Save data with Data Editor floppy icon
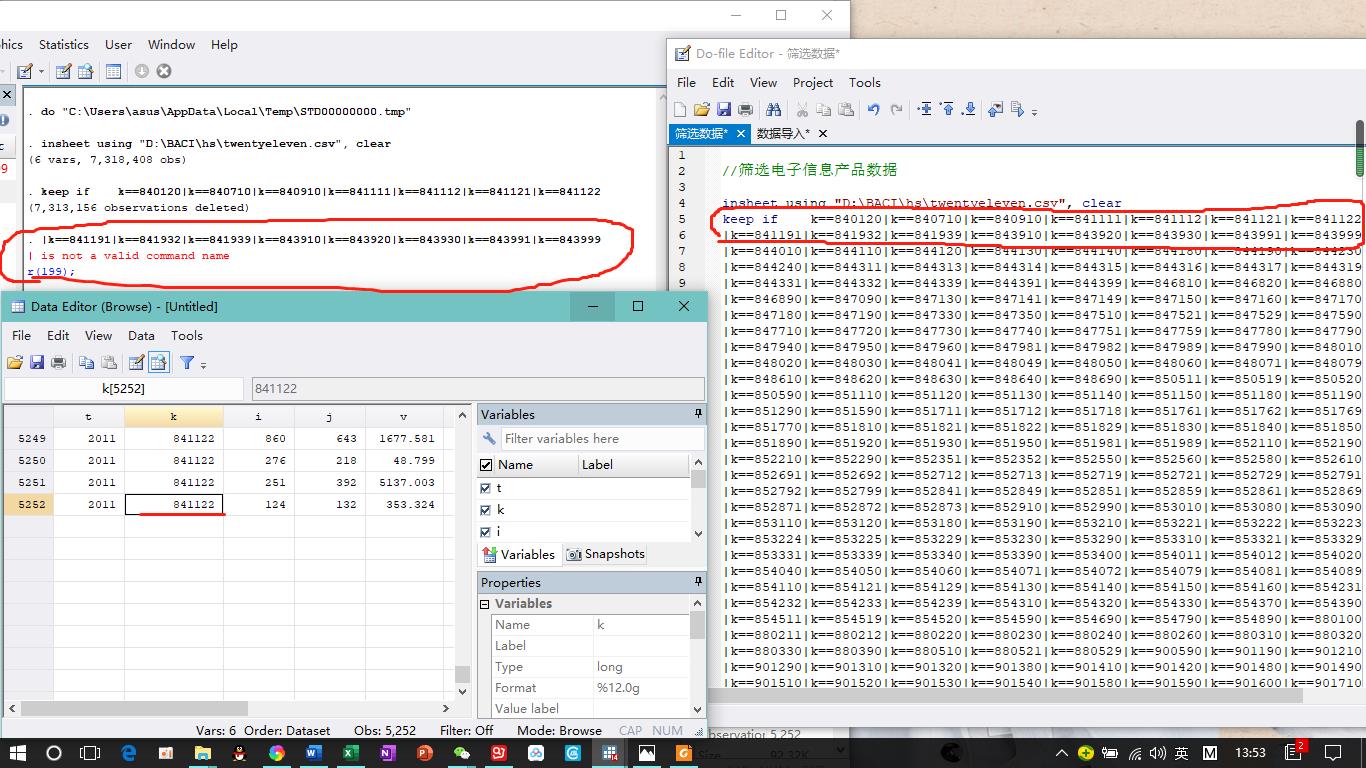 point(37,362)
